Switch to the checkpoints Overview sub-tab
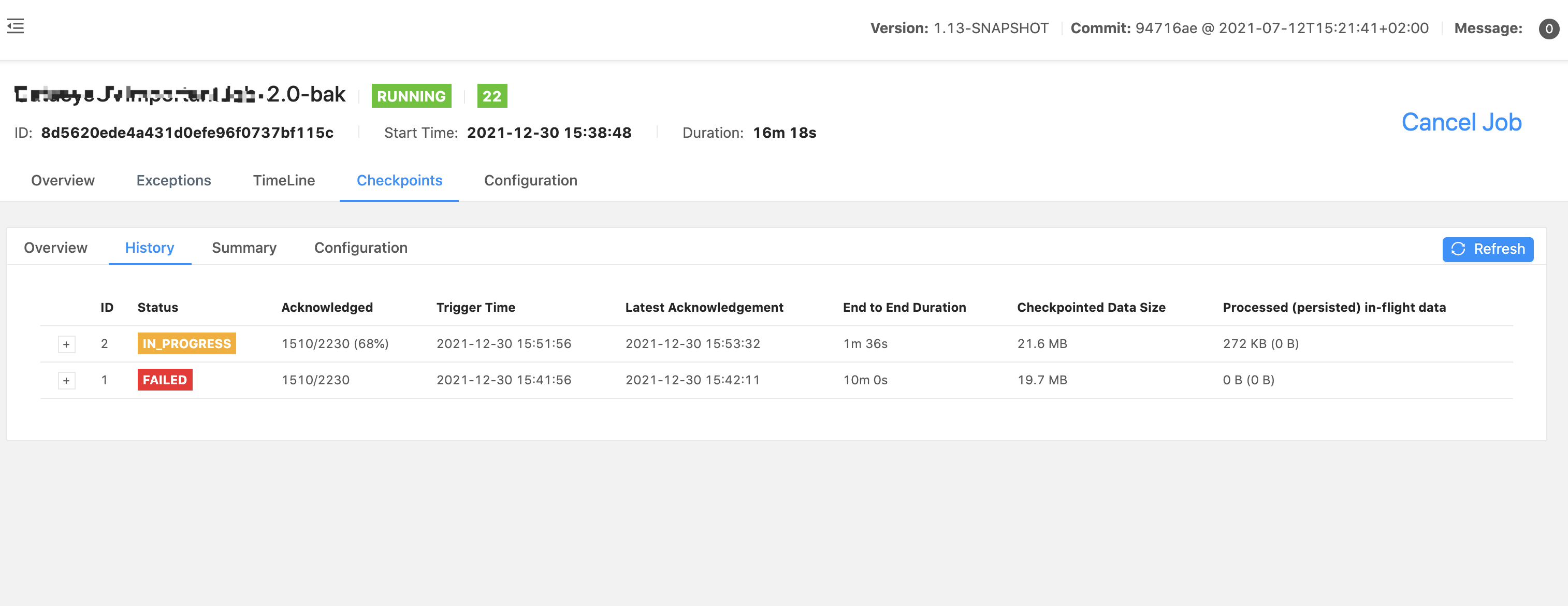The height and width of the screenshot is (606, 1568). point(55,248)
